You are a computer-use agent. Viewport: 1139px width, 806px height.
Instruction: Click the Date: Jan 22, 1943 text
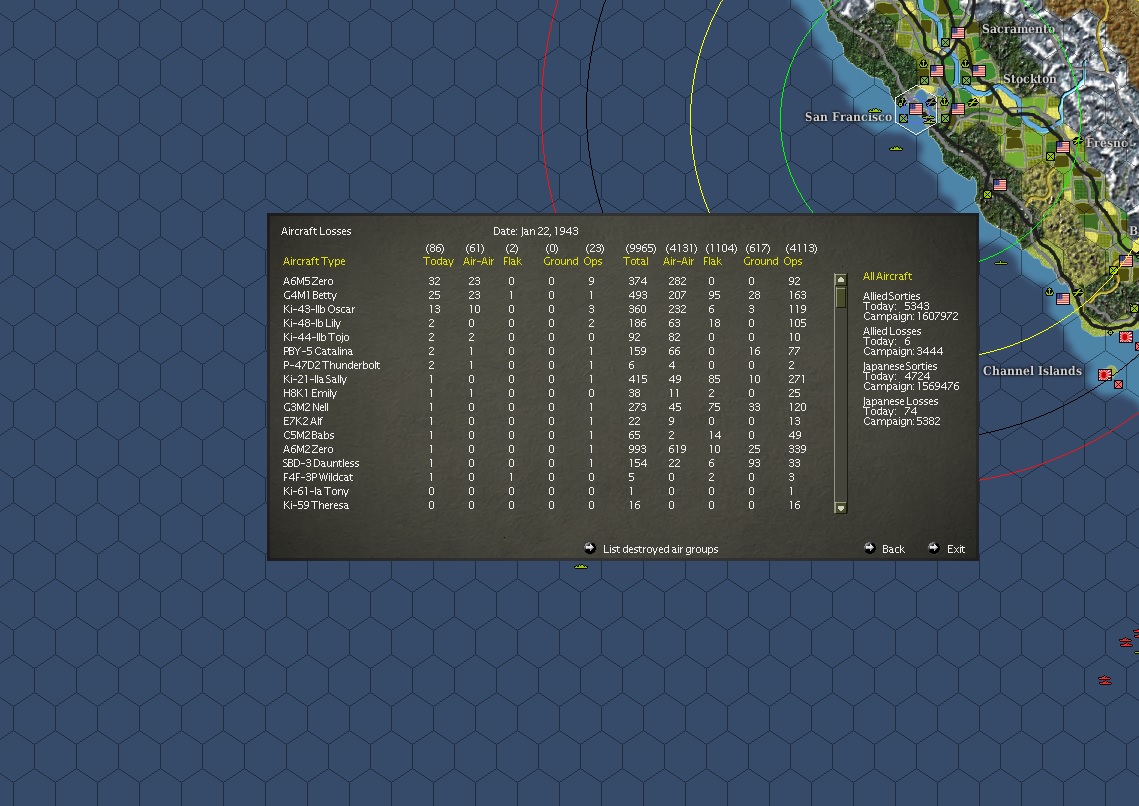point(535,231)
